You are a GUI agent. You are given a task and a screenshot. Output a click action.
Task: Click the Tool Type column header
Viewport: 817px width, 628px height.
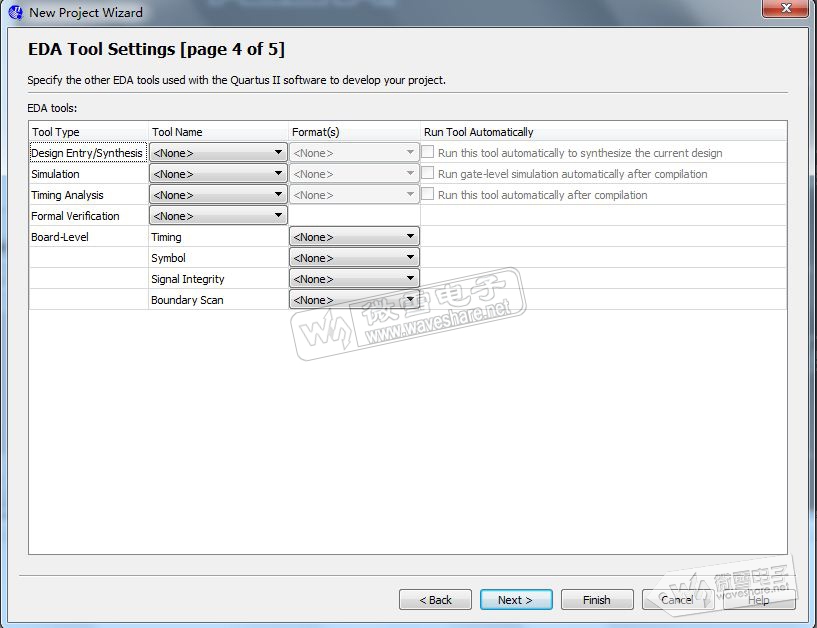pyautogui.click(x=89, y=132)
